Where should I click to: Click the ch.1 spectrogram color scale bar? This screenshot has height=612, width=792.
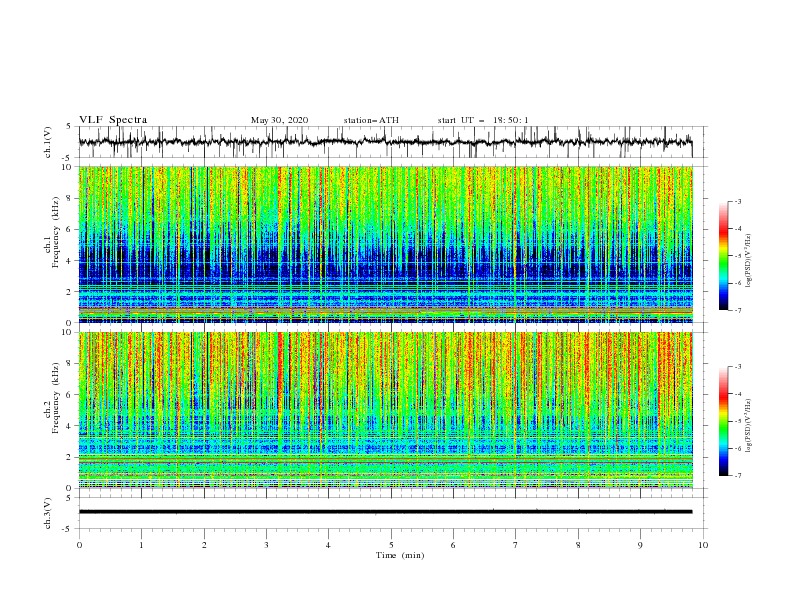click(723, 255)
